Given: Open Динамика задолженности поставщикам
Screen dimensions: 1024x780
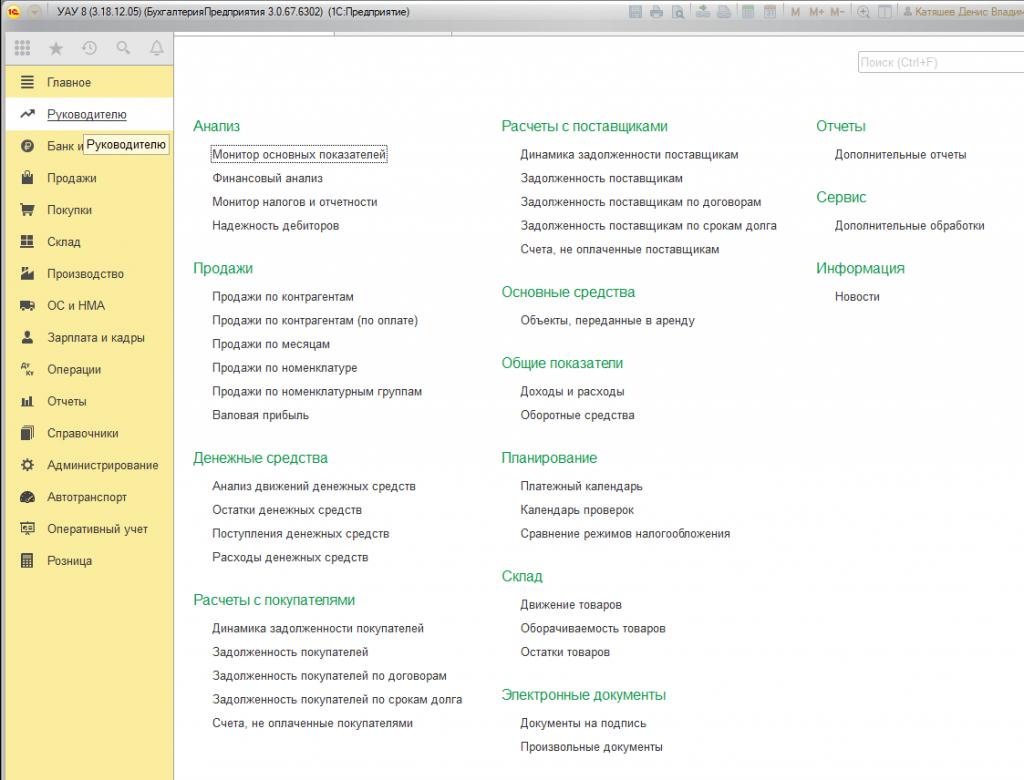Looking at the screenshot, I should (630, 154).
